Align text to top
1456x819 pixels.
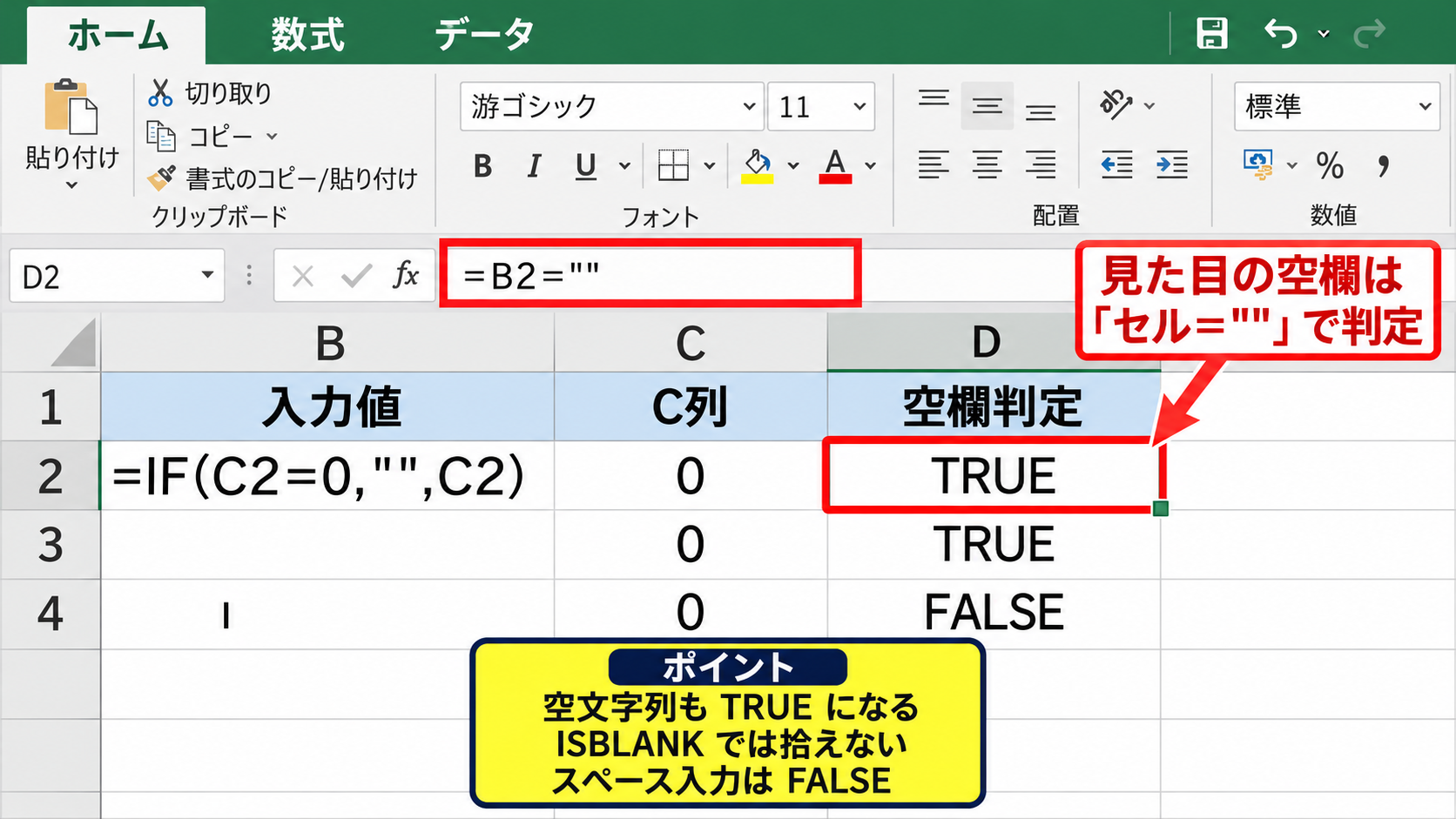[x=934, y=97]
